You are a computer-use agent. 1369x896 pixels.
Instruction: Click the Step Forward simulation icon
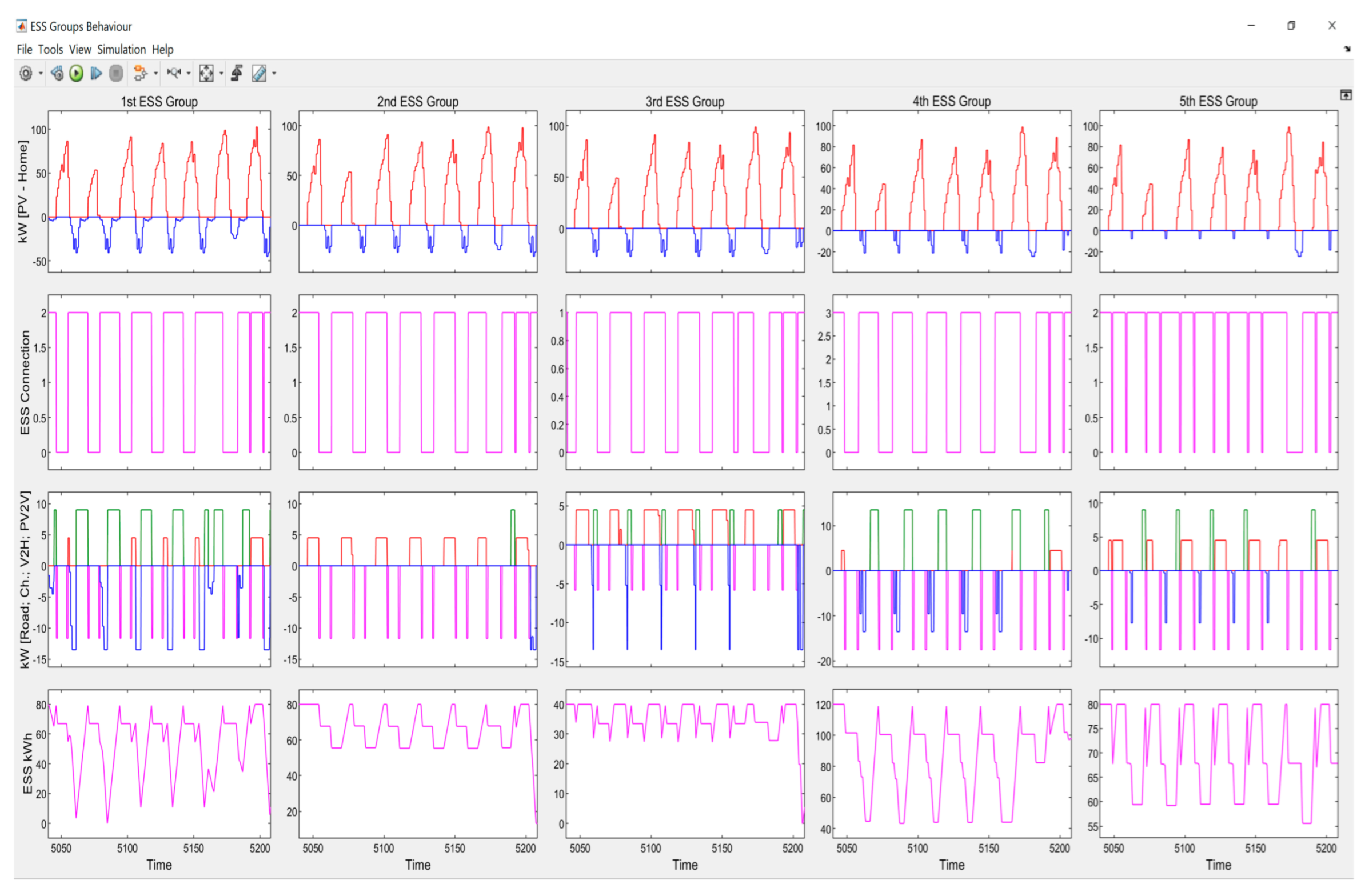[x=96, y=74]
